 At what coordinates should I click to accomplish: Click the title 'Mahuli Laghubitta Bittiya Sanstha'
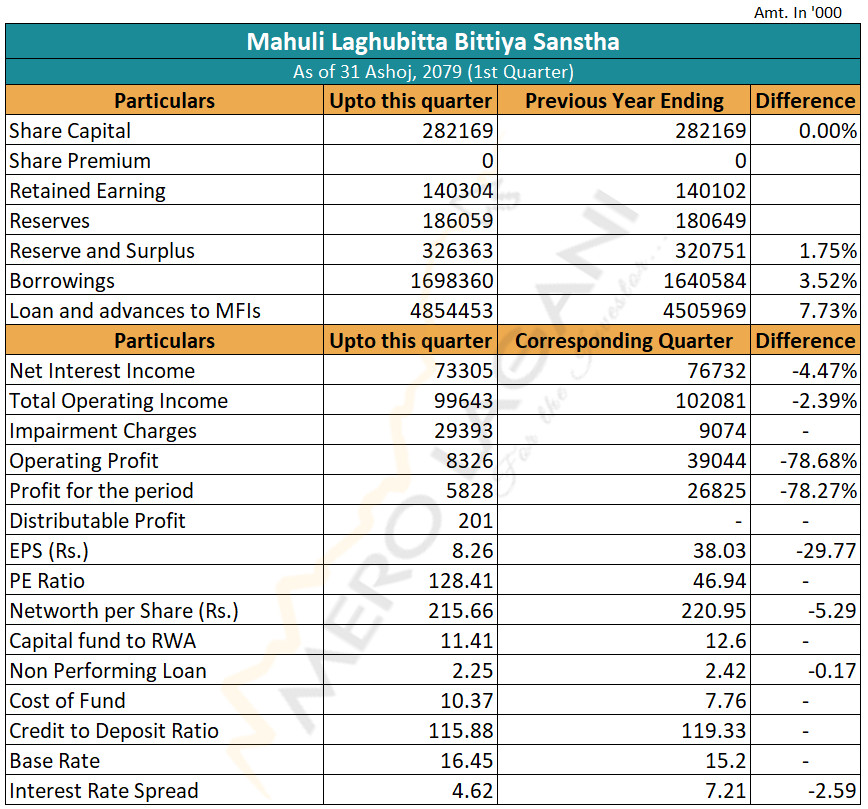click(432, 42)
